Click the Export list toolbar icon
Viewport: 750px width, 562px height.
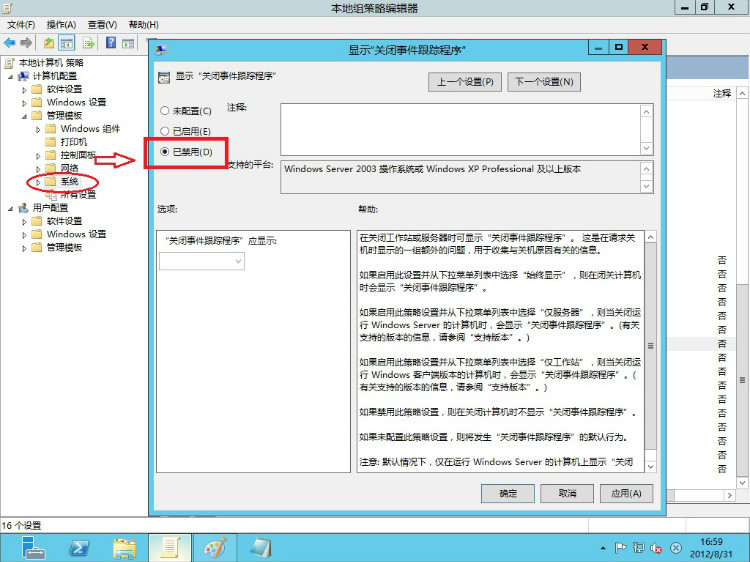[88, 43]
